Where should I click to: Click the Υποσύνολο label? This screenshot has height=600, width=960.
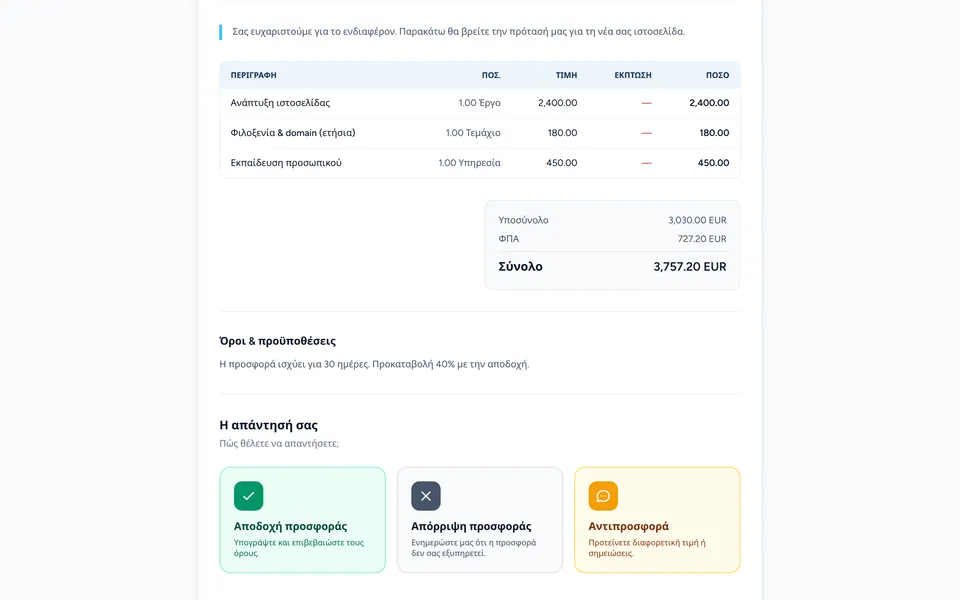(523, 220)
